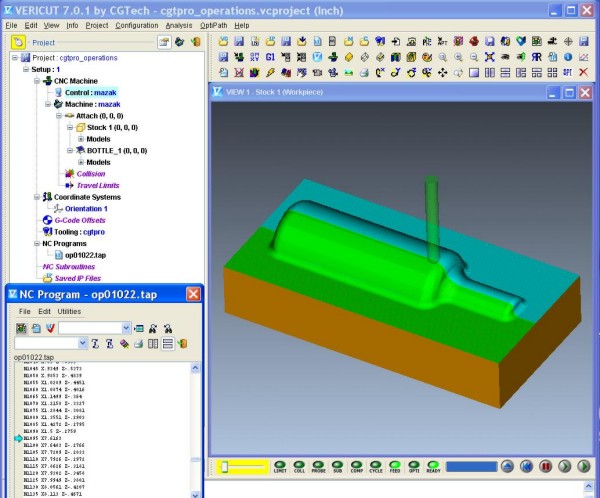Click the red X icon in toolbar bottom row

tap(584, 72)
